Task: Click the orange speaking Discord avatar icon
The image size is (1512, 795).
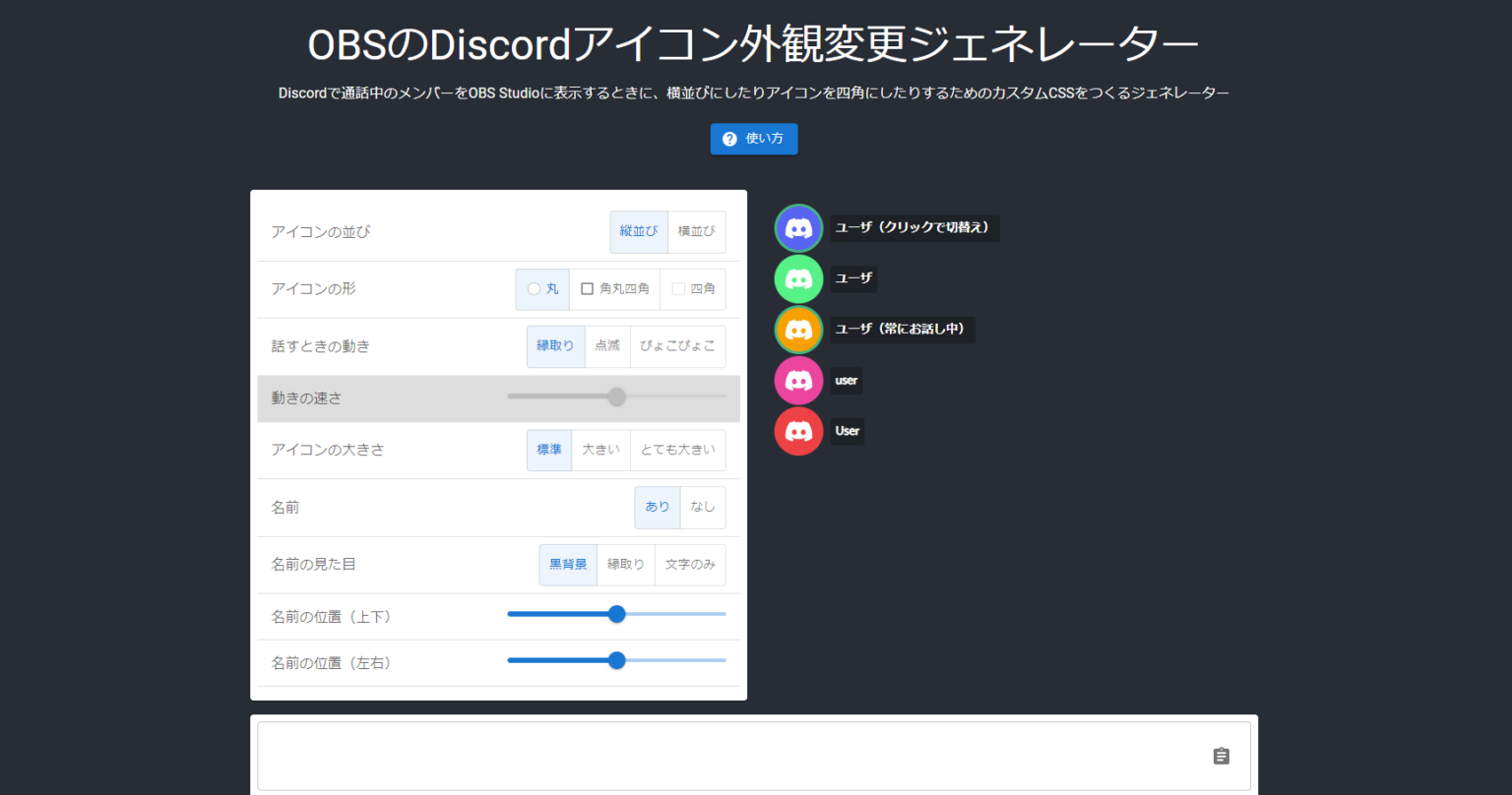Action: [x=798, y=330]
